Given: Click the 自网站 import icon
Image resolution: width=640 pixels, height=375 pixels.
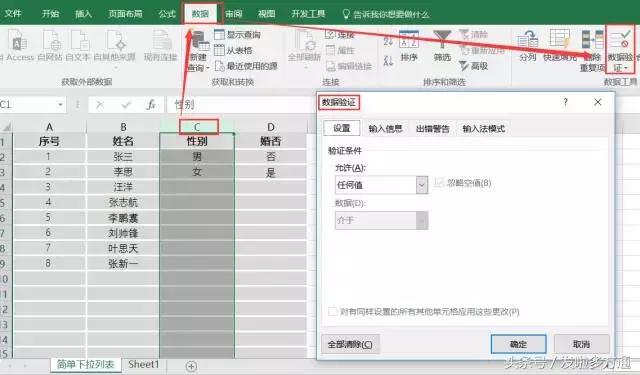Looking at the screenshot, I should click(50, 46).
